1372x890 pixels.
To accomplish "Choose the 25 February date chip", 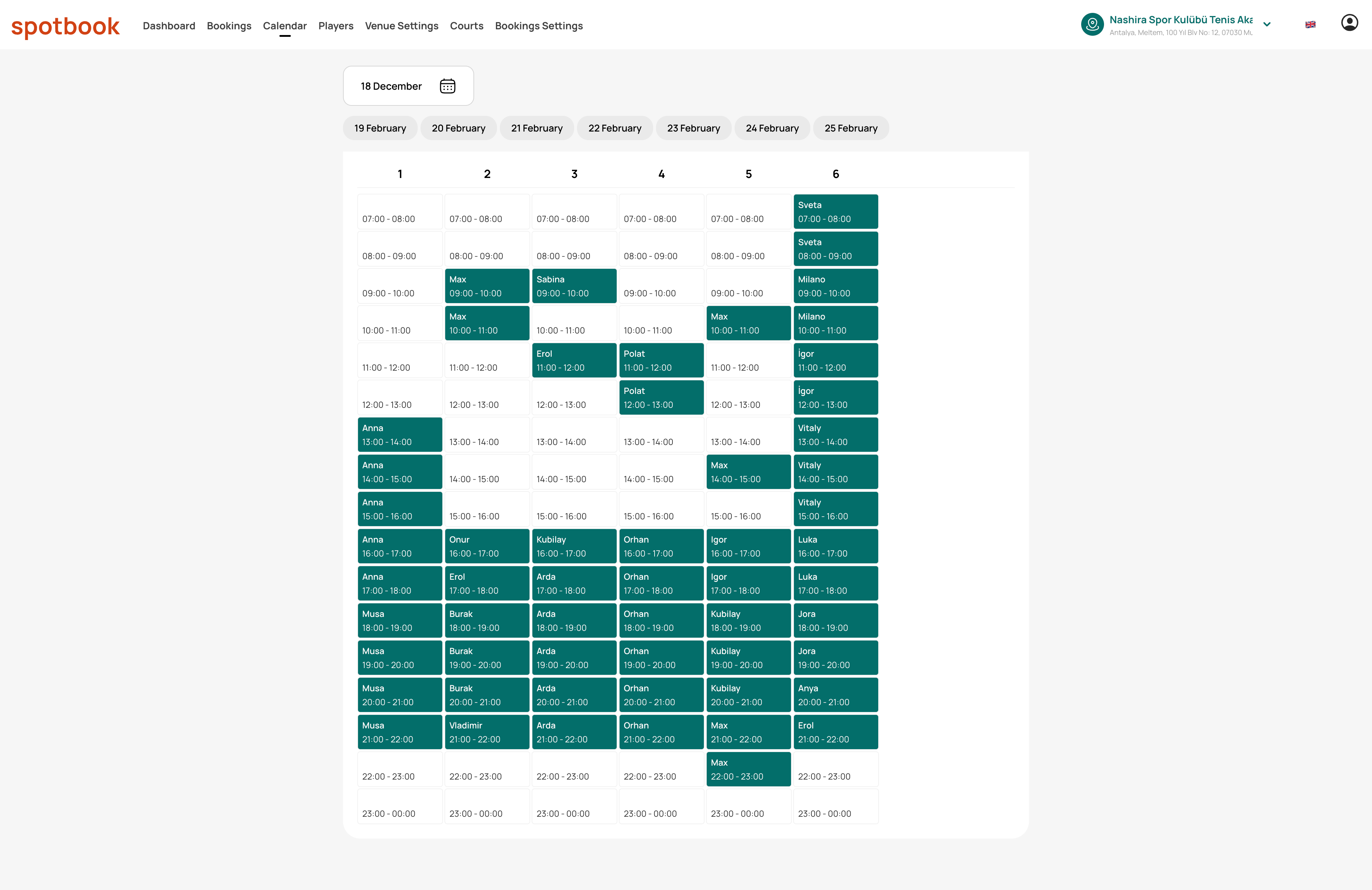I will point(850,128).
